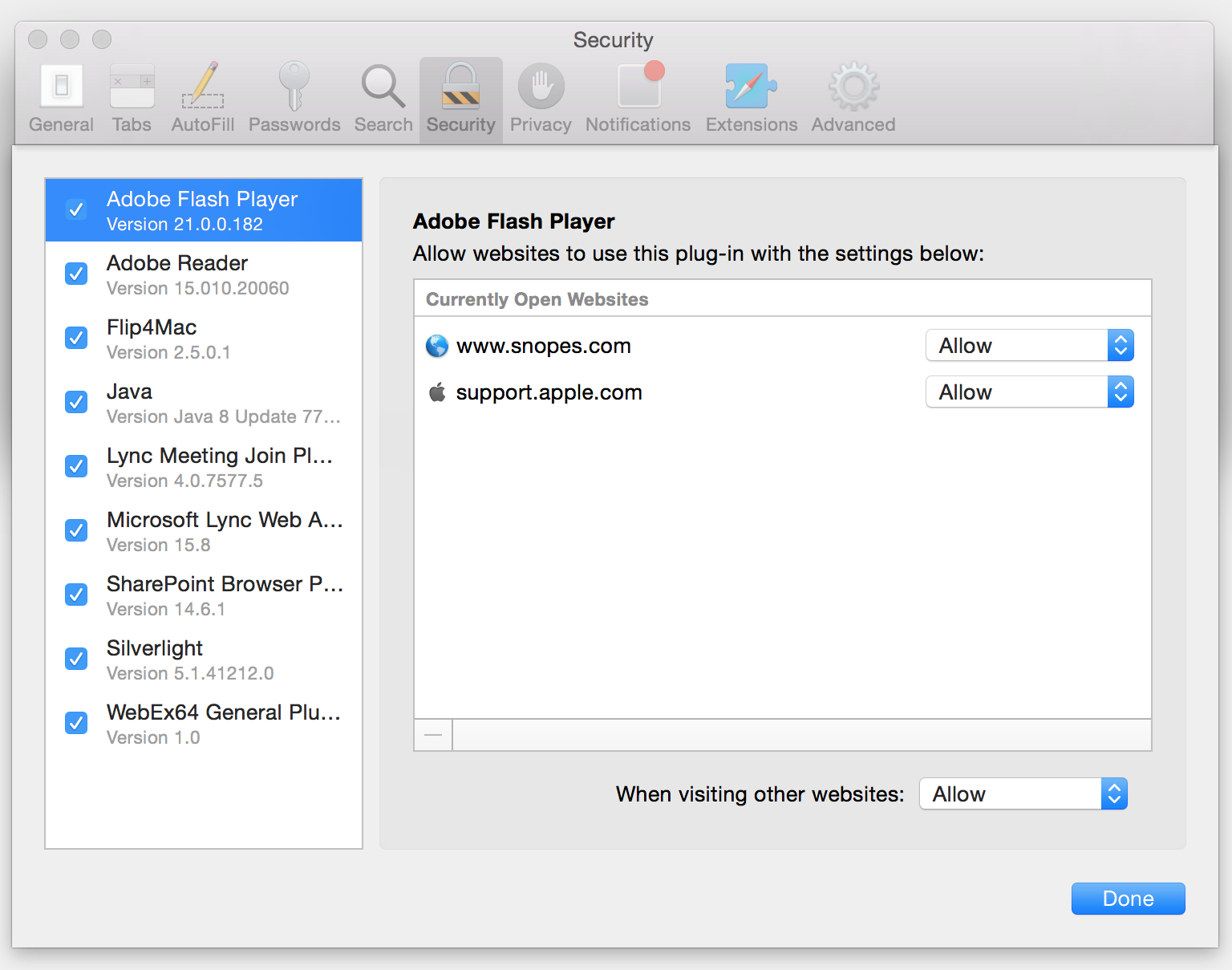Open the Search magnifier pane
Viewport: 1232px width, 970px height.
coord(383,99)
